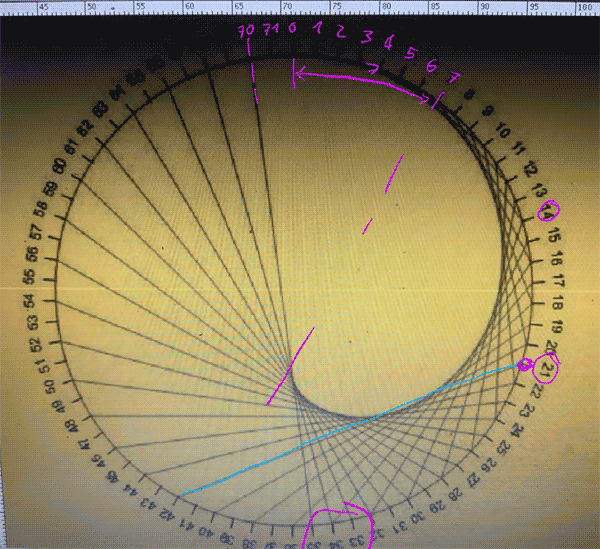The image size is (600, 549).
Task: Click the printed number 62 on the circle
Action: (x=86, y=126)
